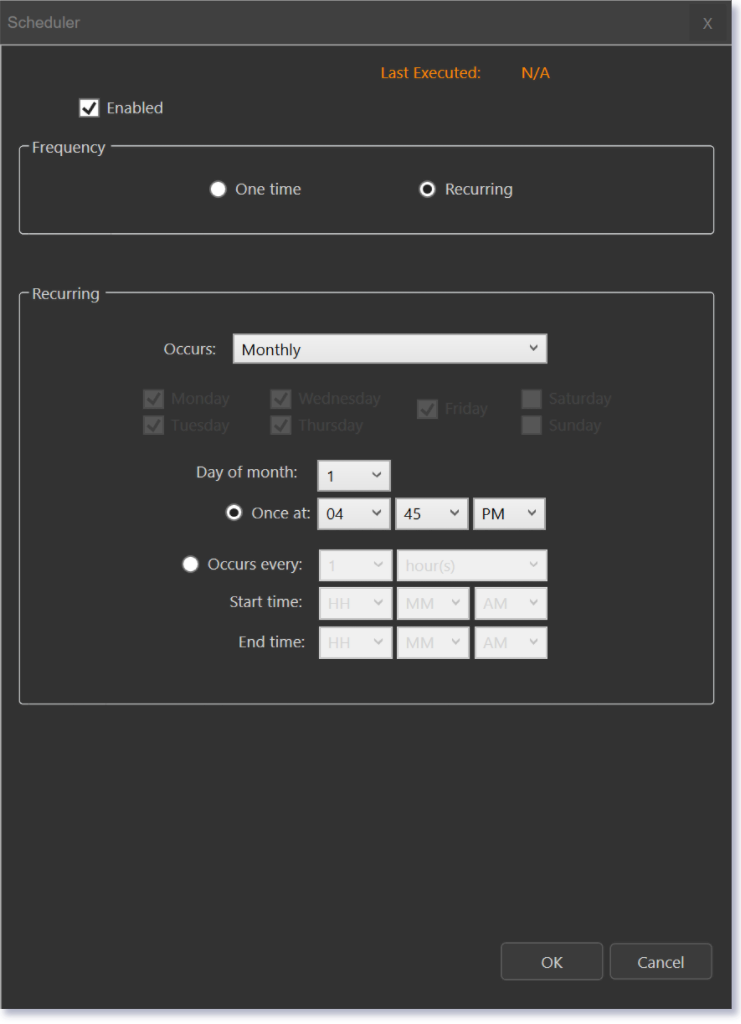Toggle the Monday checkbox

point(154,399)
